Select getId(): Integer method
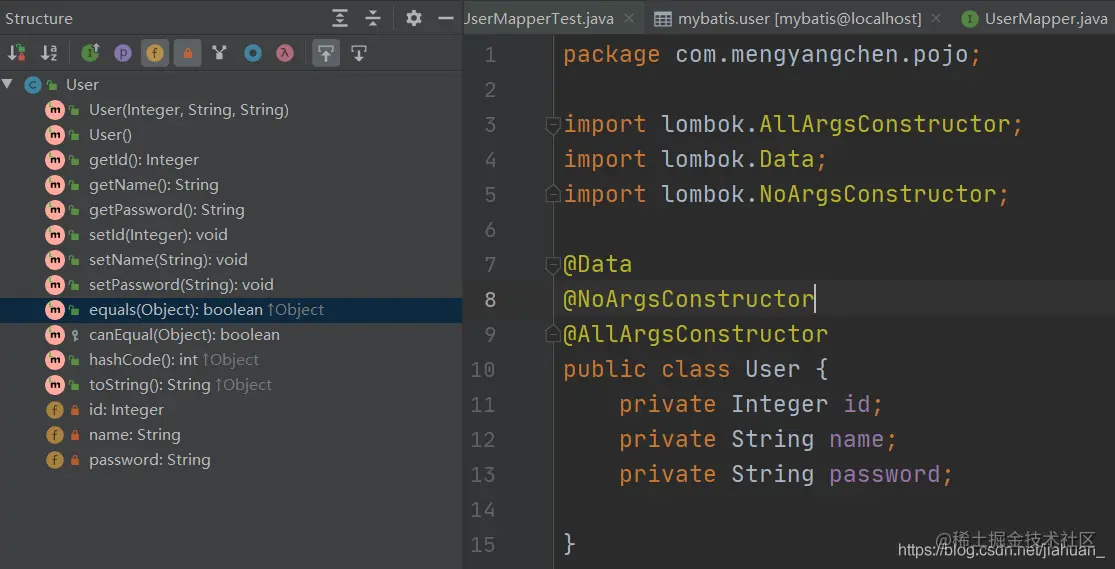The image size is (1115, 569). point(231,159)
